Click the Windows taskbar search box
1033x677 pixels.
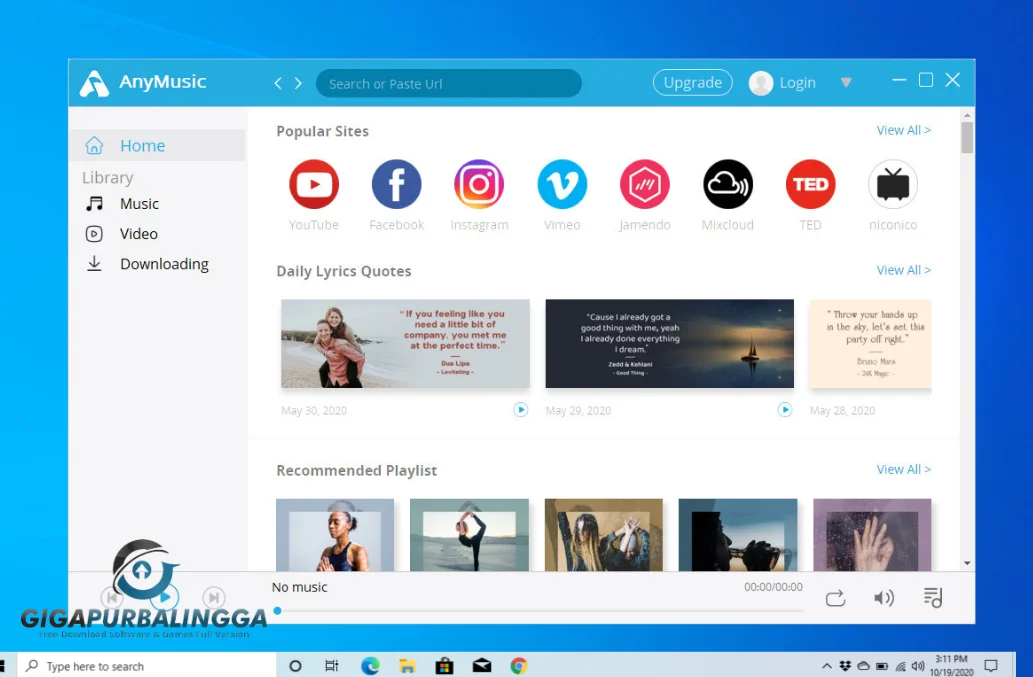coord(146,666)
